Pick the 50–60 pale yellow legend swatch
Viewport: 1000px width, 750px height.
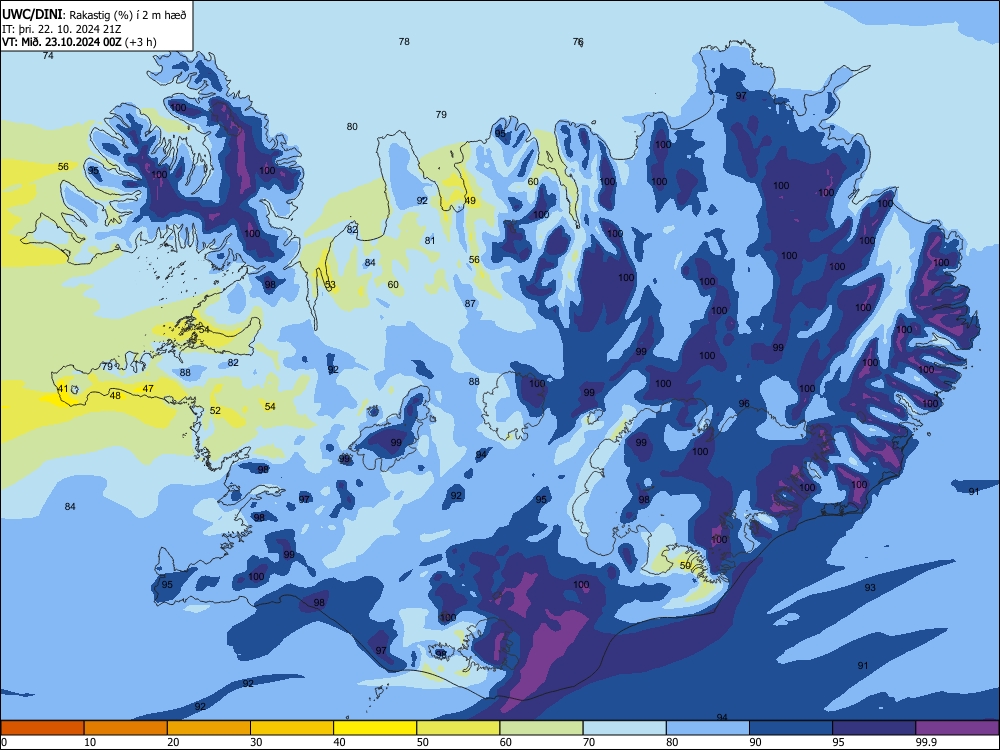459,728
